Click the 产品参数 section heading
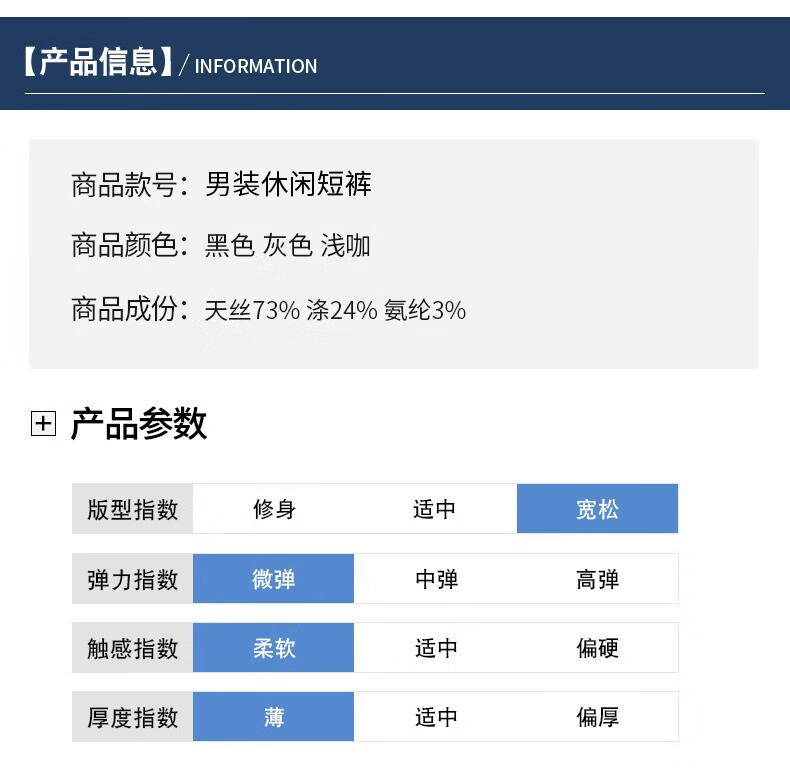The image size is (790, 777). click(x=139, y=423)
